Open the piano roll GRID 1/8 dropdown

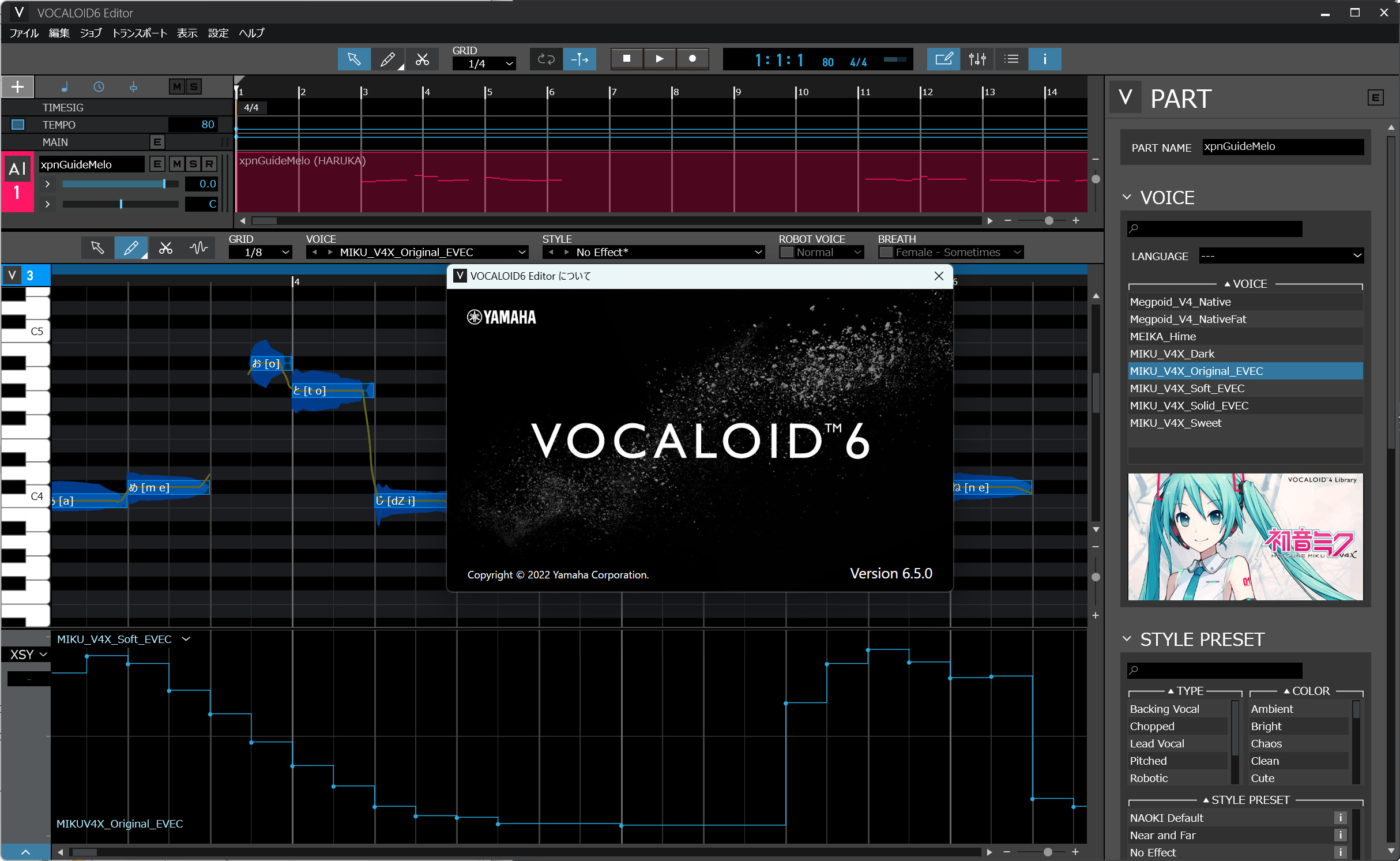260,253
